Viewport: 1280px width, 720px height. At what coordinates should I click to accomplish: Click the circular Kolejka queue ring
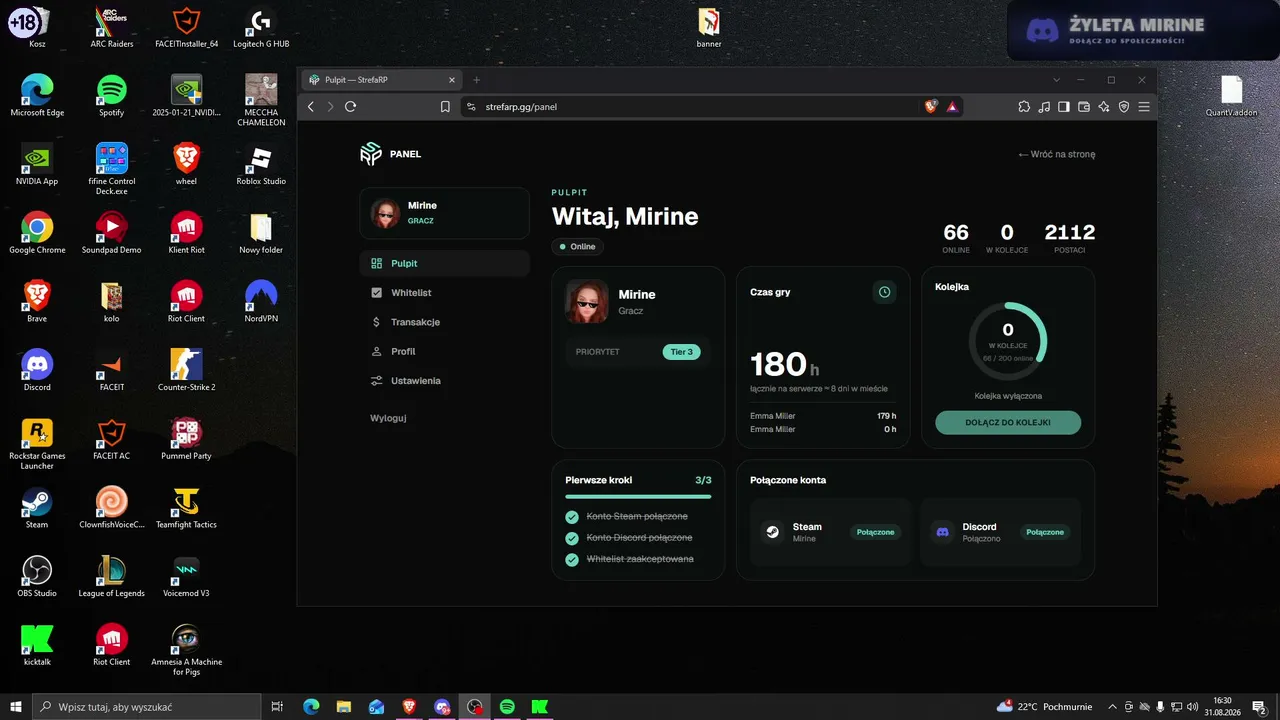coord(1008,341)
